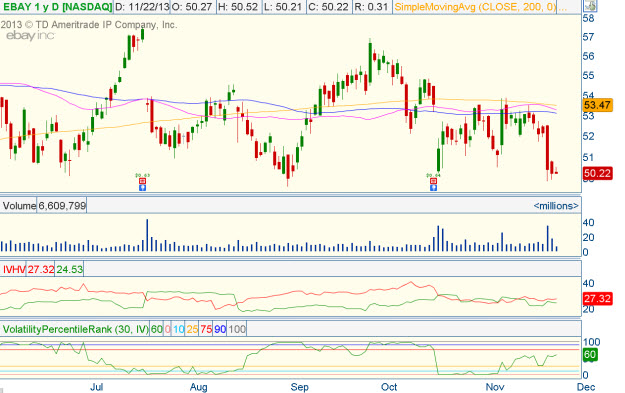Click the H: 50.52 high value

(238, 7)
